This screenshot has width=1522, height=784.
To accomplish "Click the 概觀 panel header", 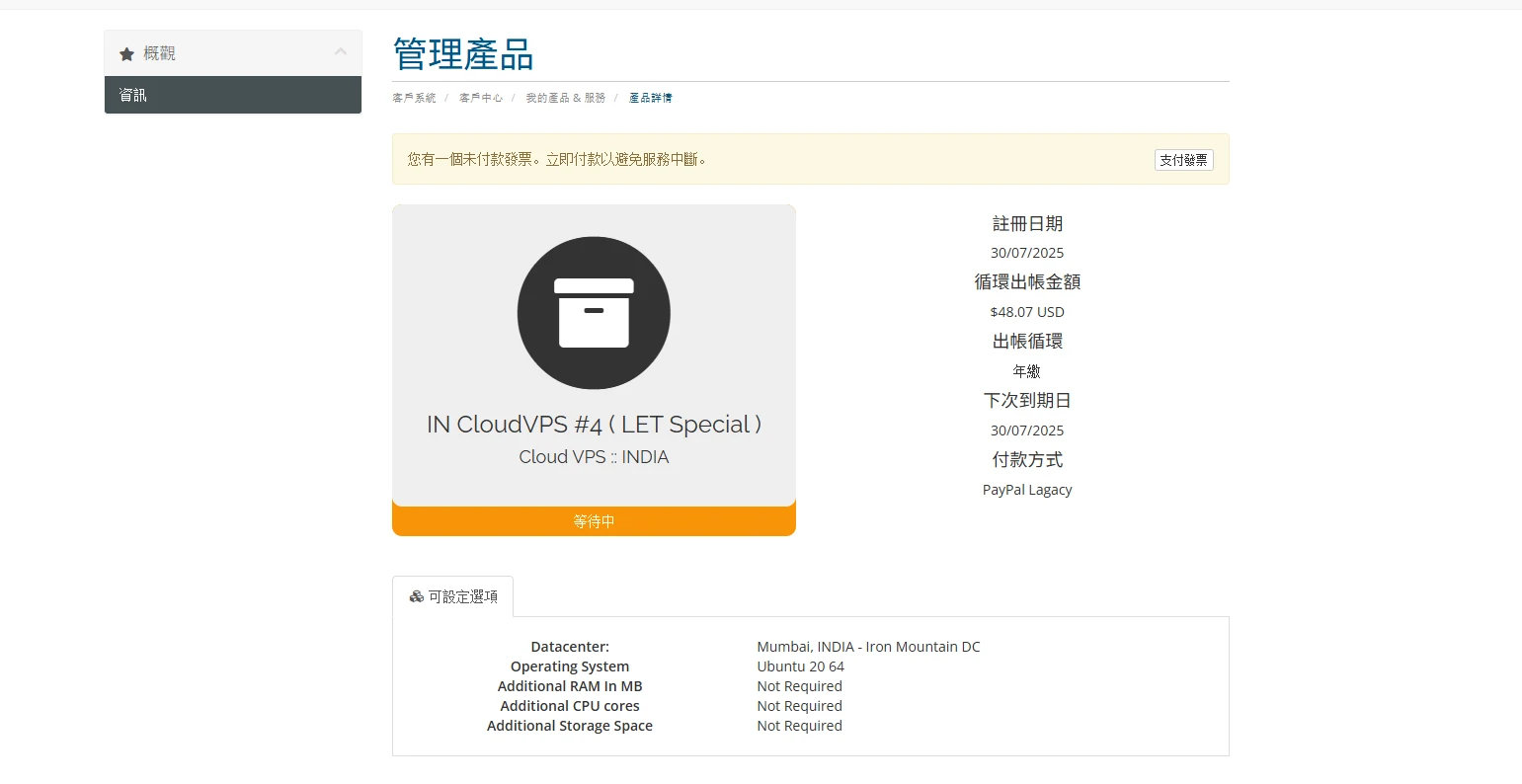I will (x=232, y=53).
